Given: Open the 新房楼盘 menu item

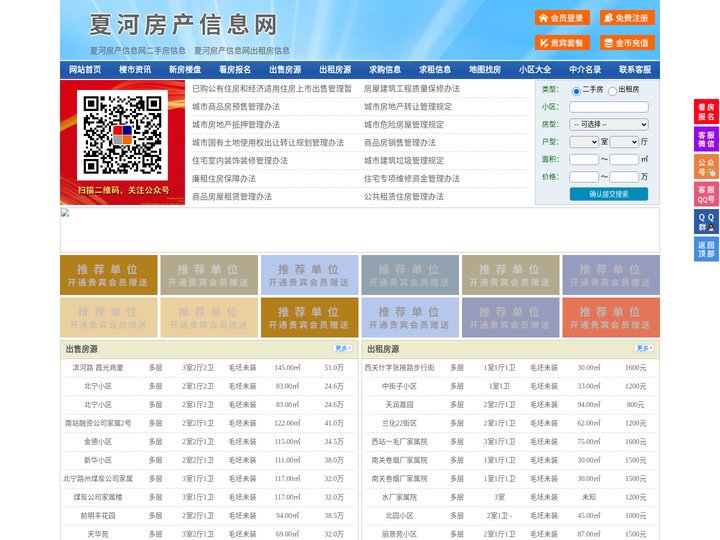Looking at the screenshot, I should pyautogui.click(x=185, y=70).
